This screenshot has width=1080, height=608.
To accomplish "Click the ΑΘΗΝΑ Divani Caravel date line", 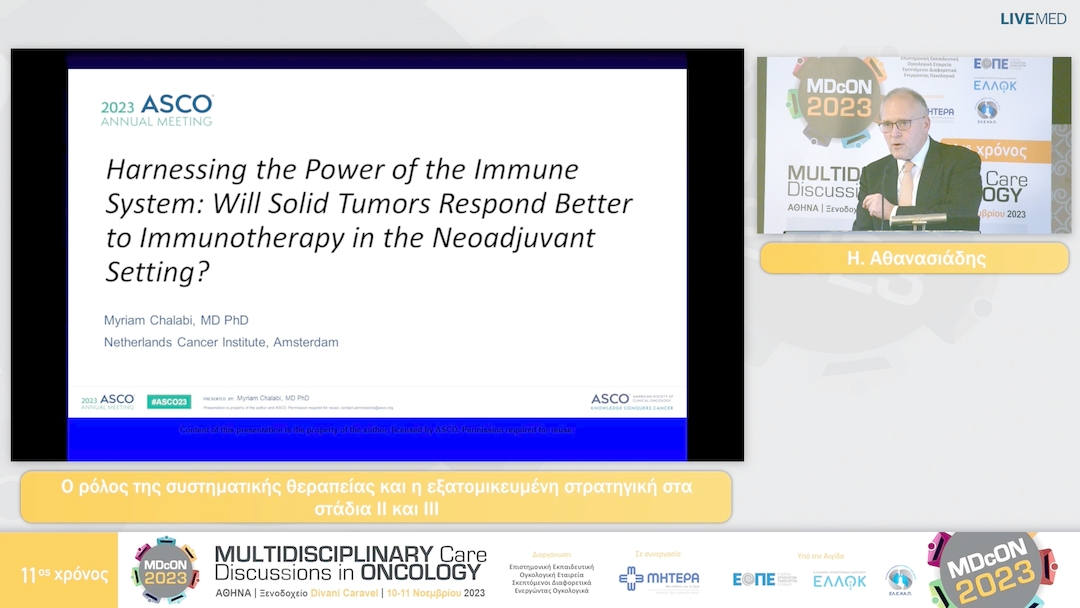I will 350,593.
